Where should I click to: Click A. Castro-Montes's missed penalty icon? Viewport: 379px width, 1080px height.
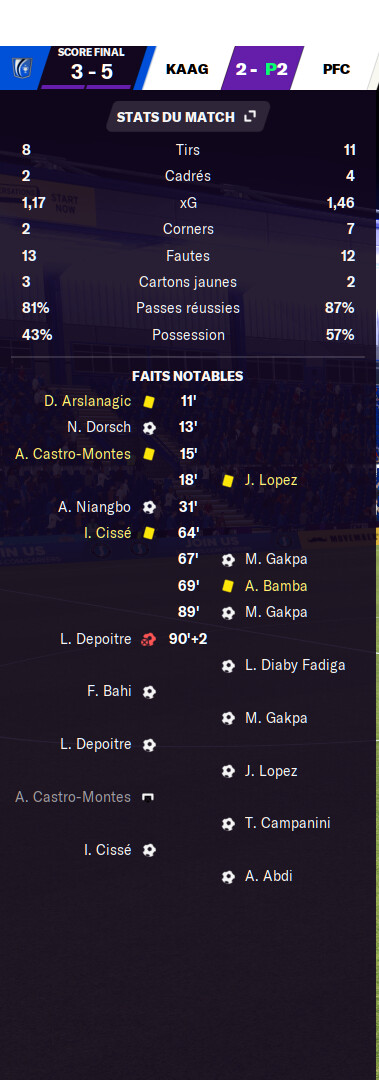[147, 798]
